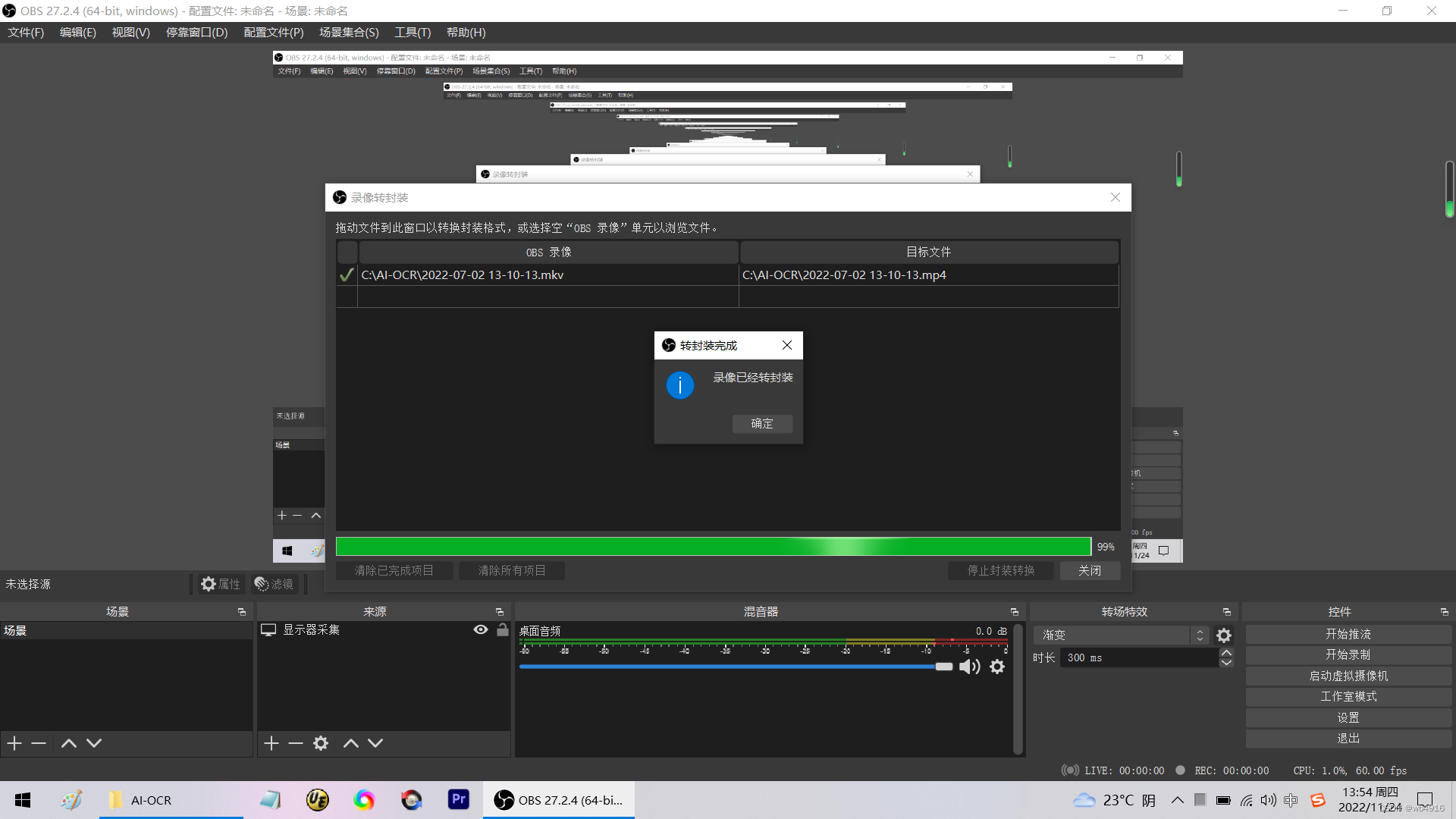The width and height of the screenshot is (1456, 819).
Task: Remove selected scene with minus icon
Action: tap(39, 743)
